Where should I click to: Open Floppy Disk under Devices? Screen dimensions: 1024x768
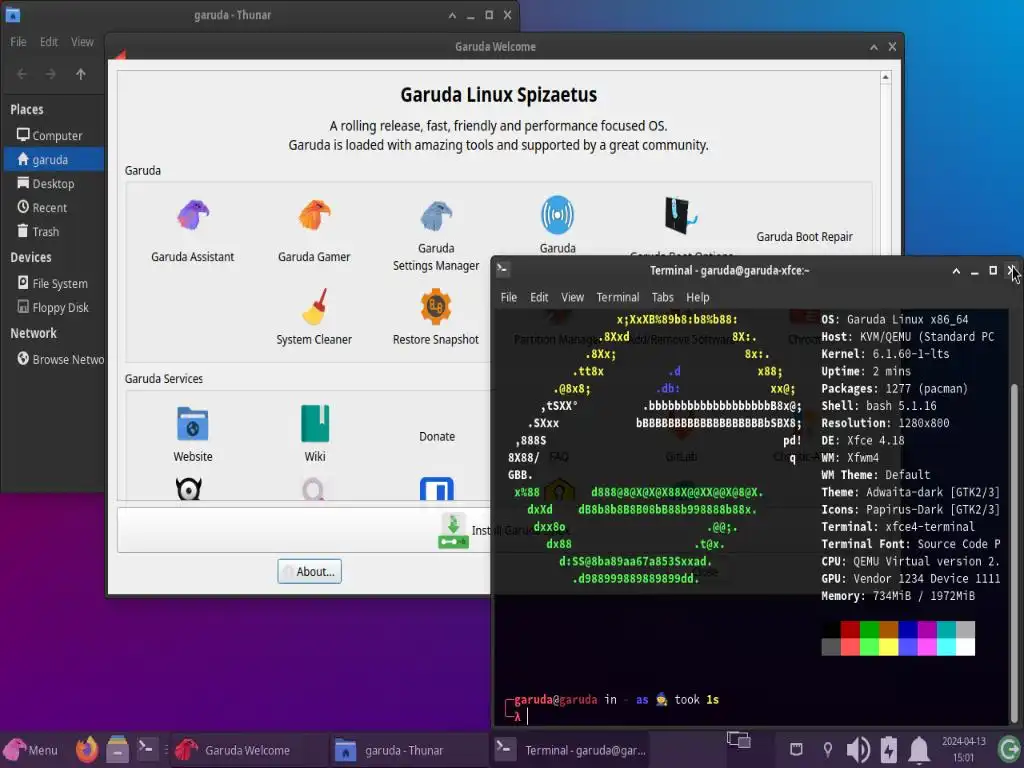pyautogui.click(x=54, y=308)
